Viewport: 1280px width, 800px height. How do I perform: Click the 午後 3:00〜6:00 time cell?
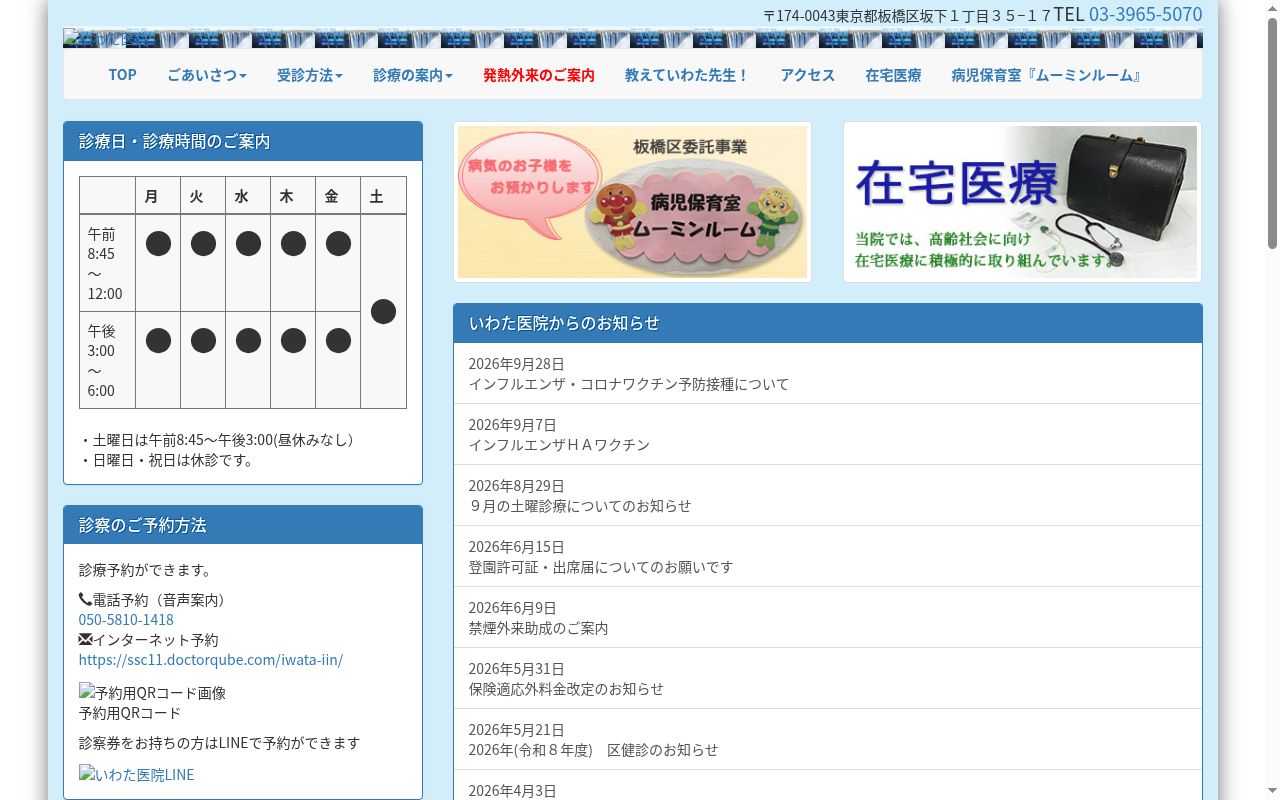pyautogui.click(x=107, y=360)
